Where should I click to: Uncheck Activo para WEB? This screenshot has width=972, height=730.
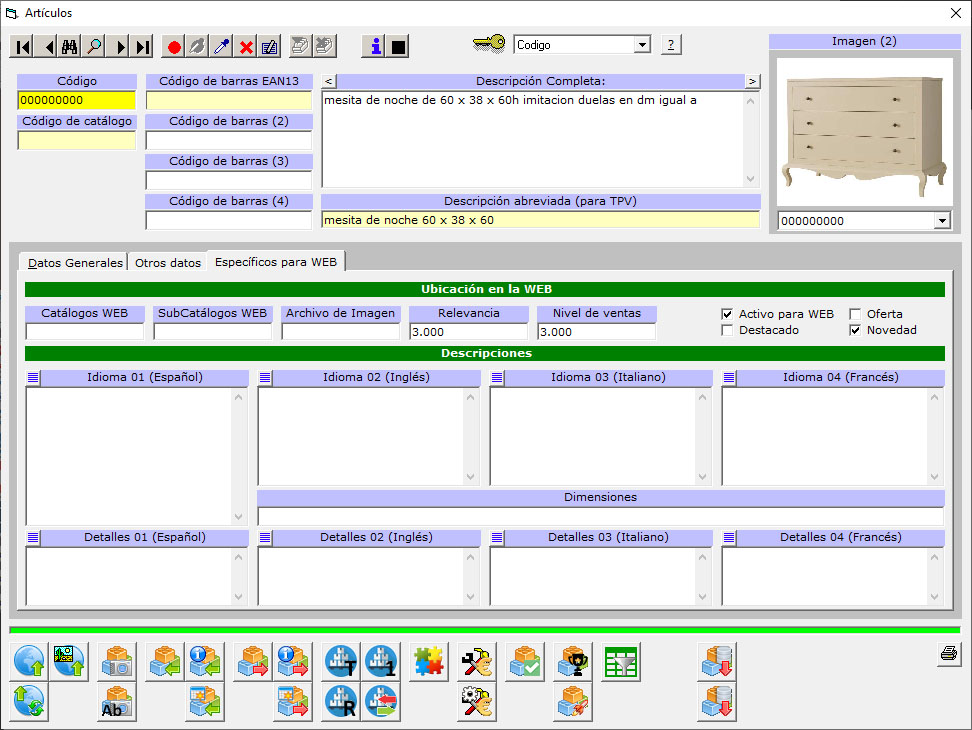pyautogui.click(x=727, y=314)
